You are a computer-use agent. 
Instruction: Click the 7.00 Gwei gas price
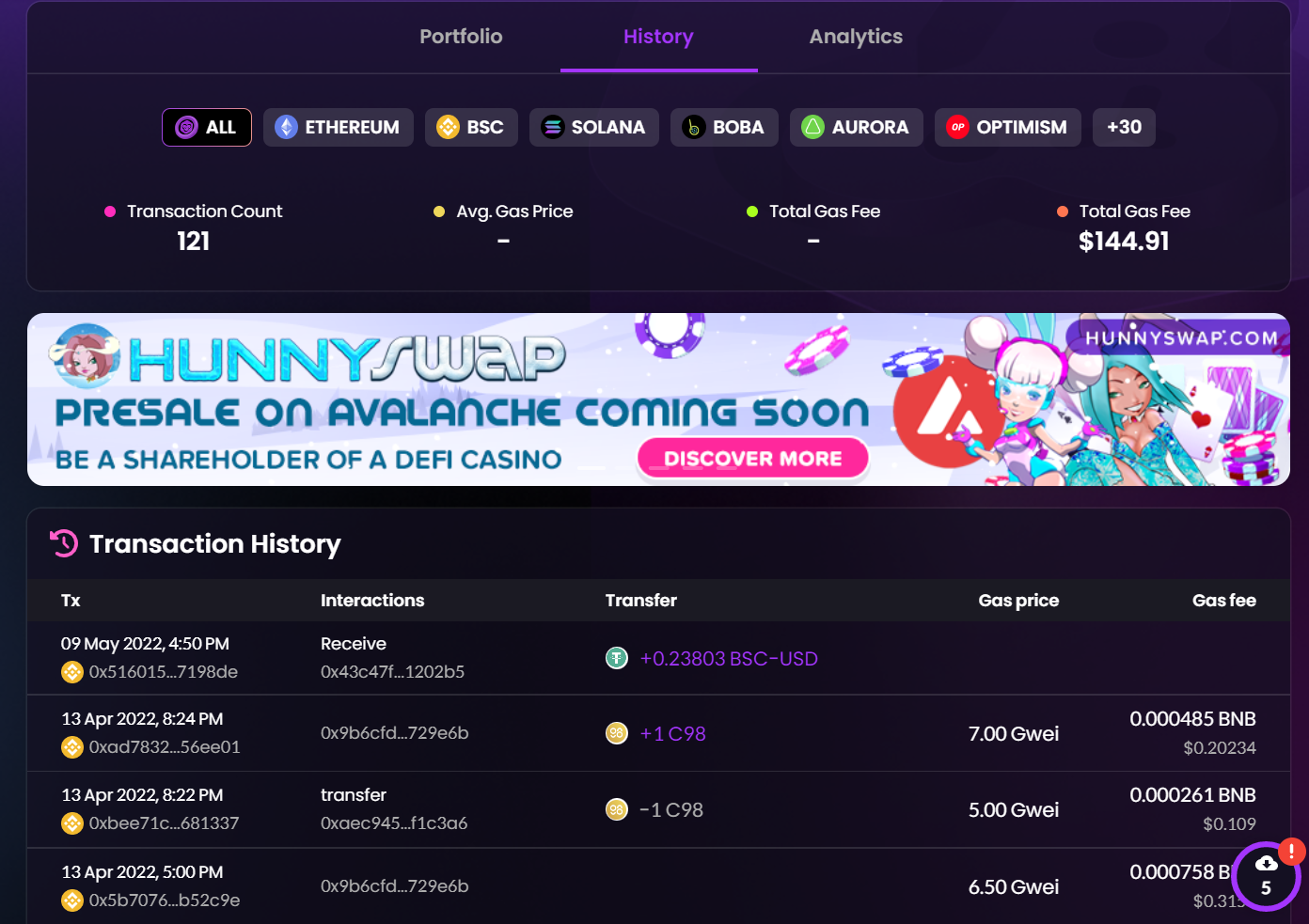point(1014,734)
